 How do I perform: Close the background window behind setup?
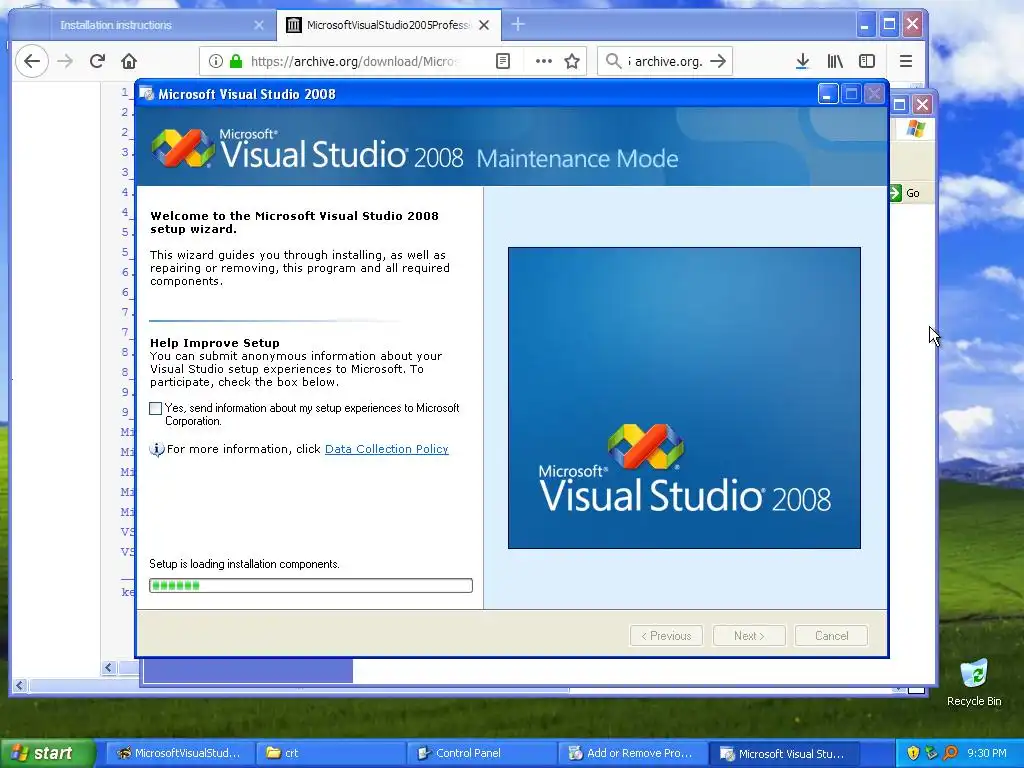pos(922,104)
